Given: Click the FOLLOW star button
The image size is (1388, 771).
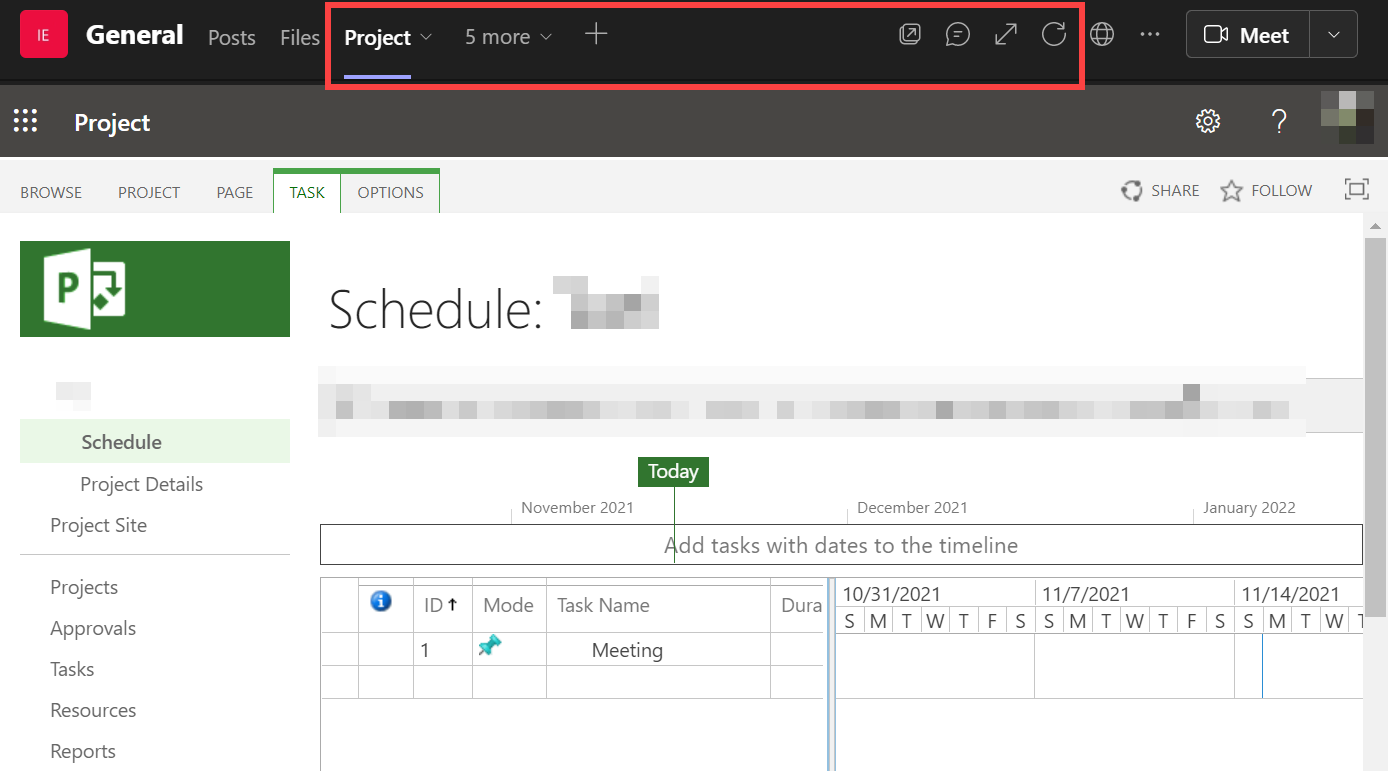Looking at the screenshot, I should [1266, 191].
